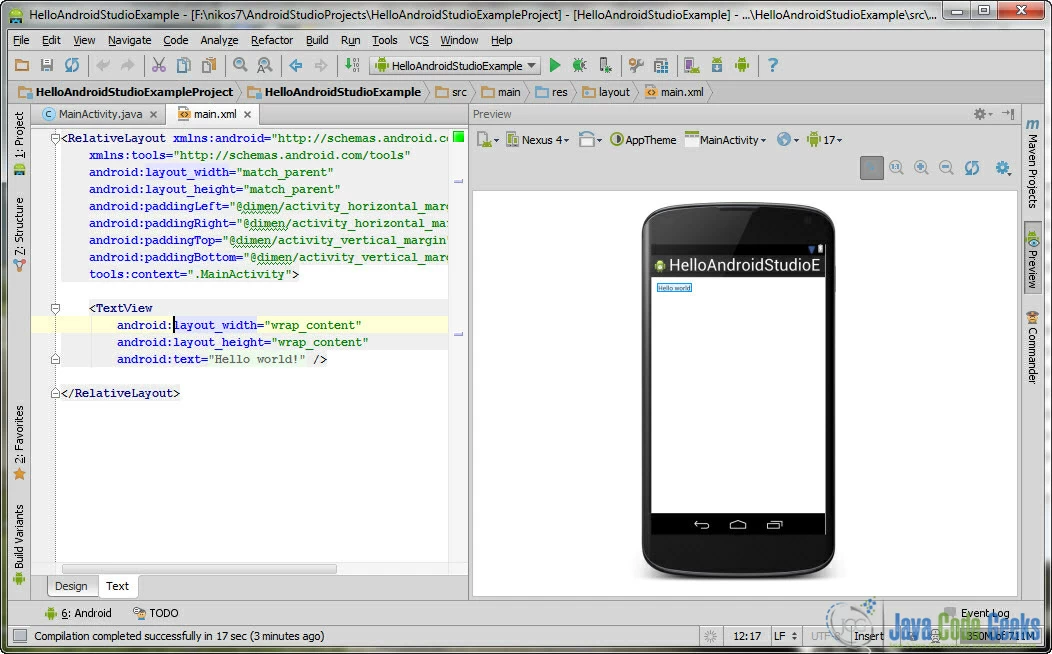Zoom preview to actual size 1:1
This screenshot has height=654, width=1052.
tap(896, 168)
